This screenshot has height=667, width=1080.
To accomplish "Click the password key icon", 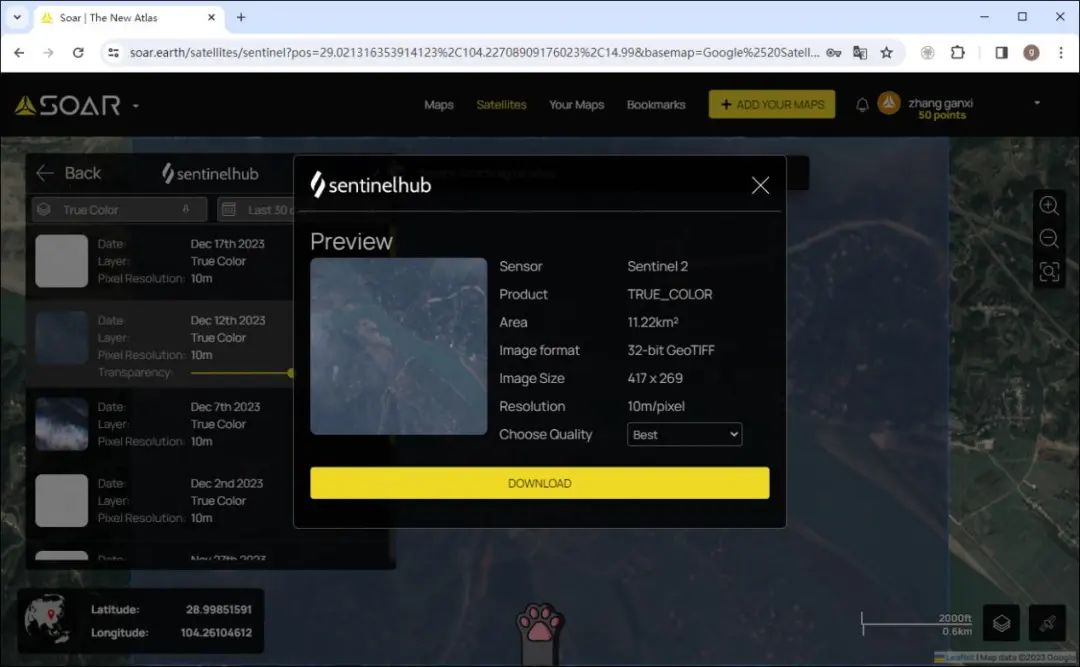I will [x=833, y=52].
